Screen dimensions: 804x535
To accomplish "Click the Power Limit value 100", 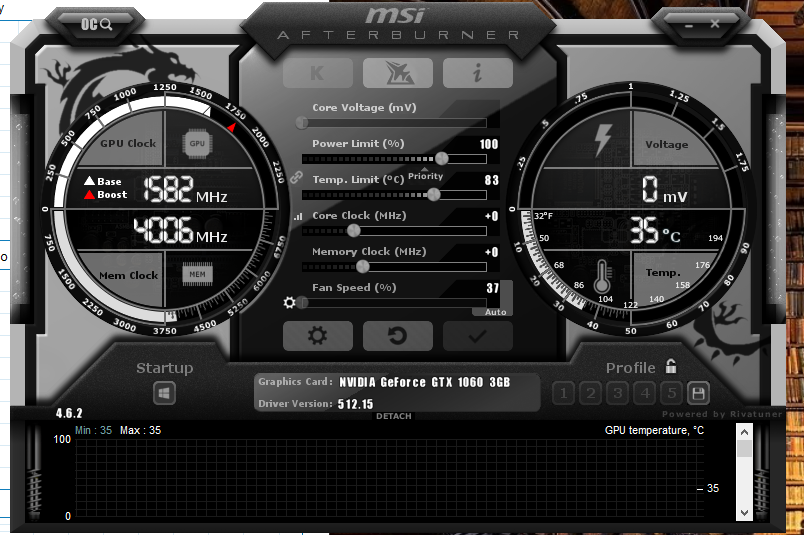I will [489, 144].
